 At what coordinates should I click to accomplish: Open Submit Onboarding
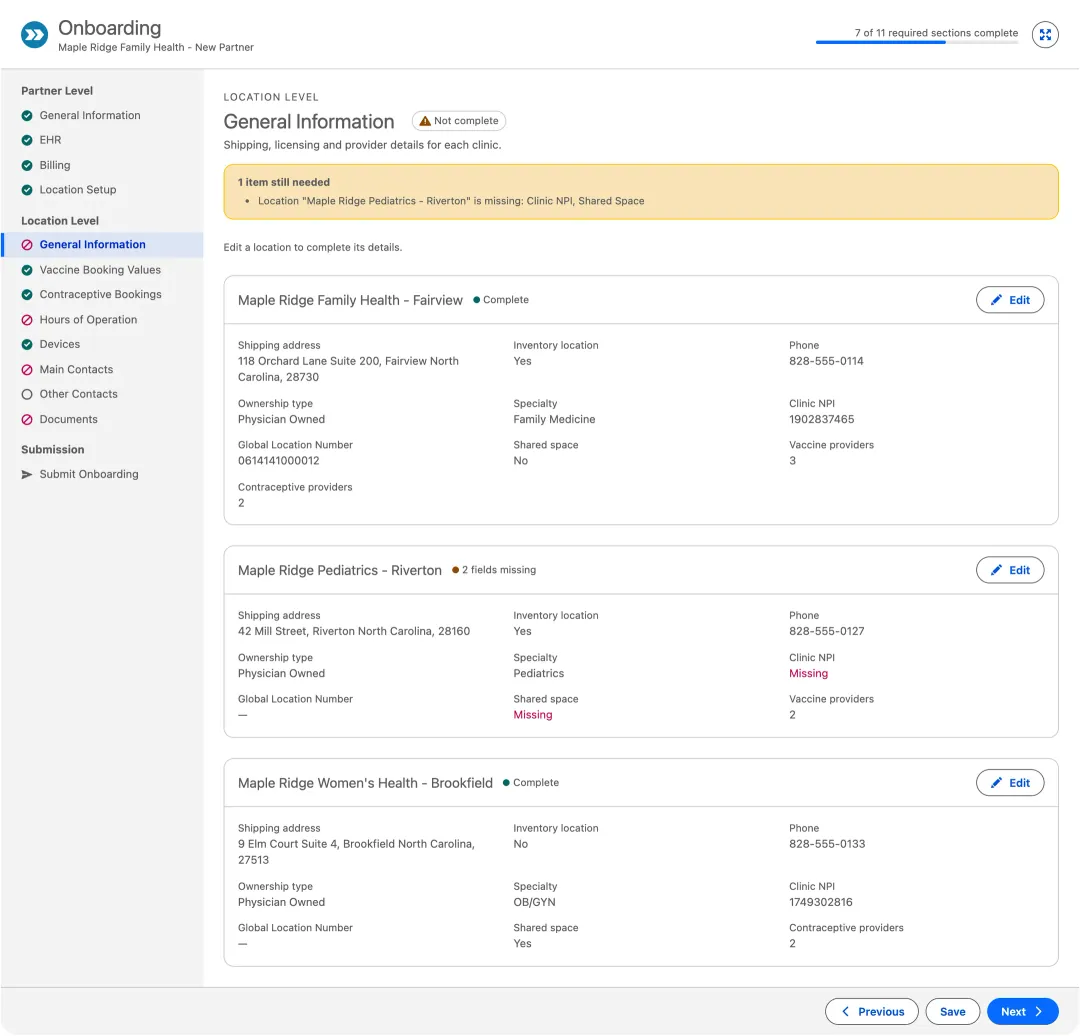click(x=102, y=475)
